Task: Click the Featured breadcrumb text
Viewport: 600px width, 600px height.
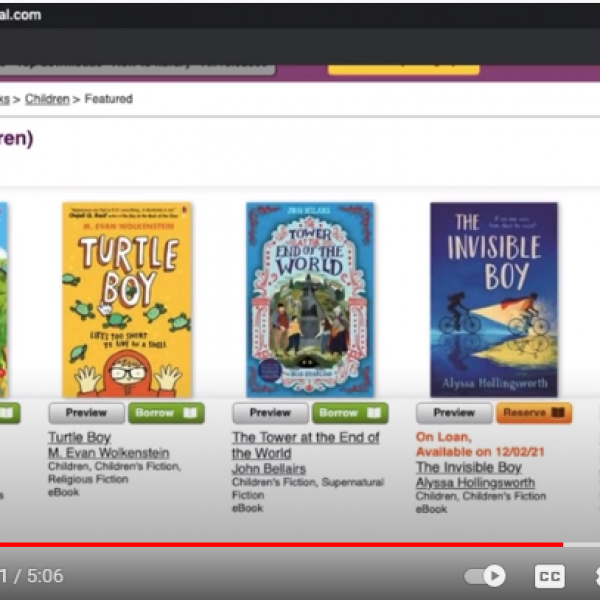Action: point(109,99)
